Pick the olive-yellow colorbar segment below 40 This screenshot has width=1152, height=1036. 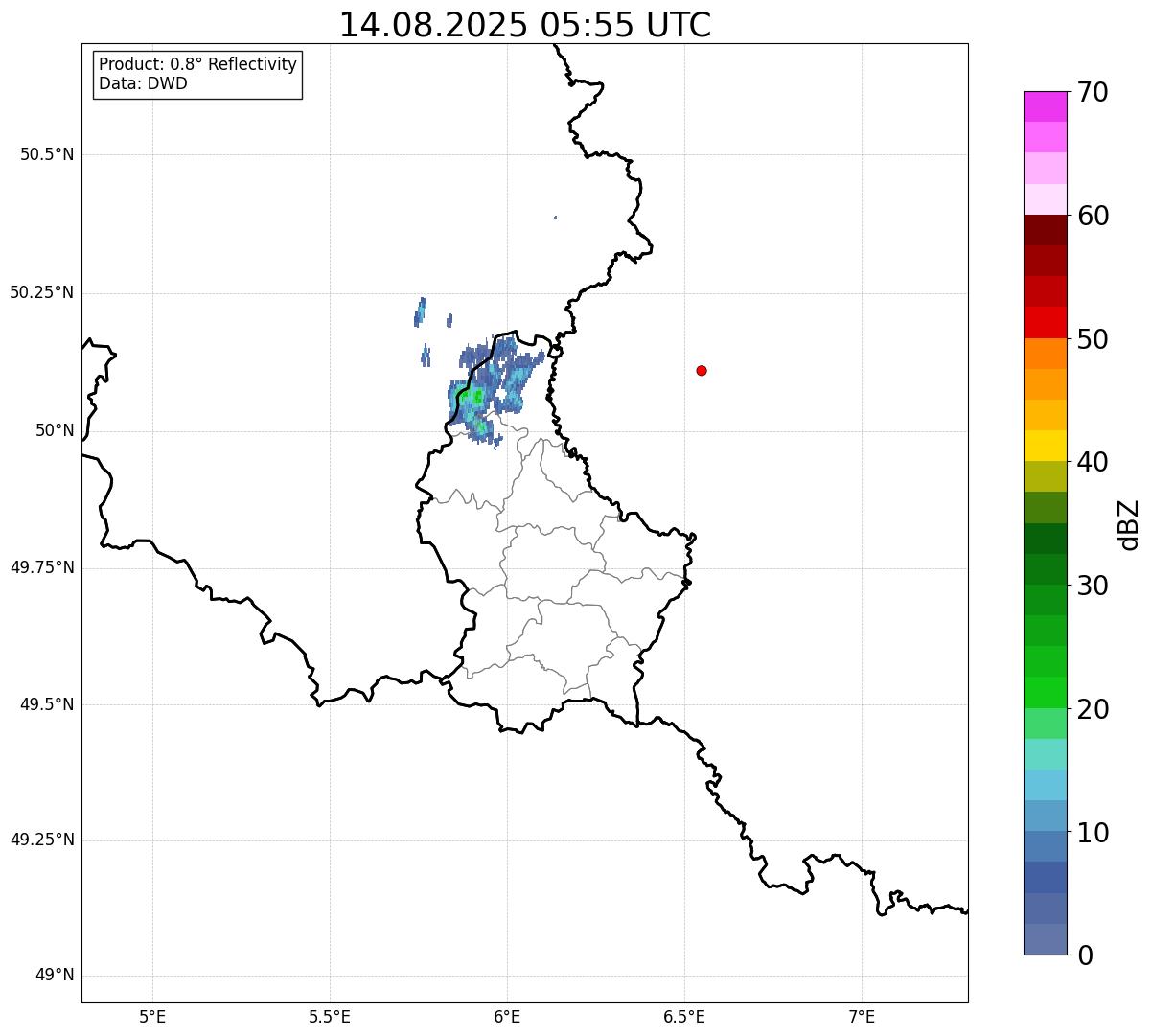pos(1045,477)
